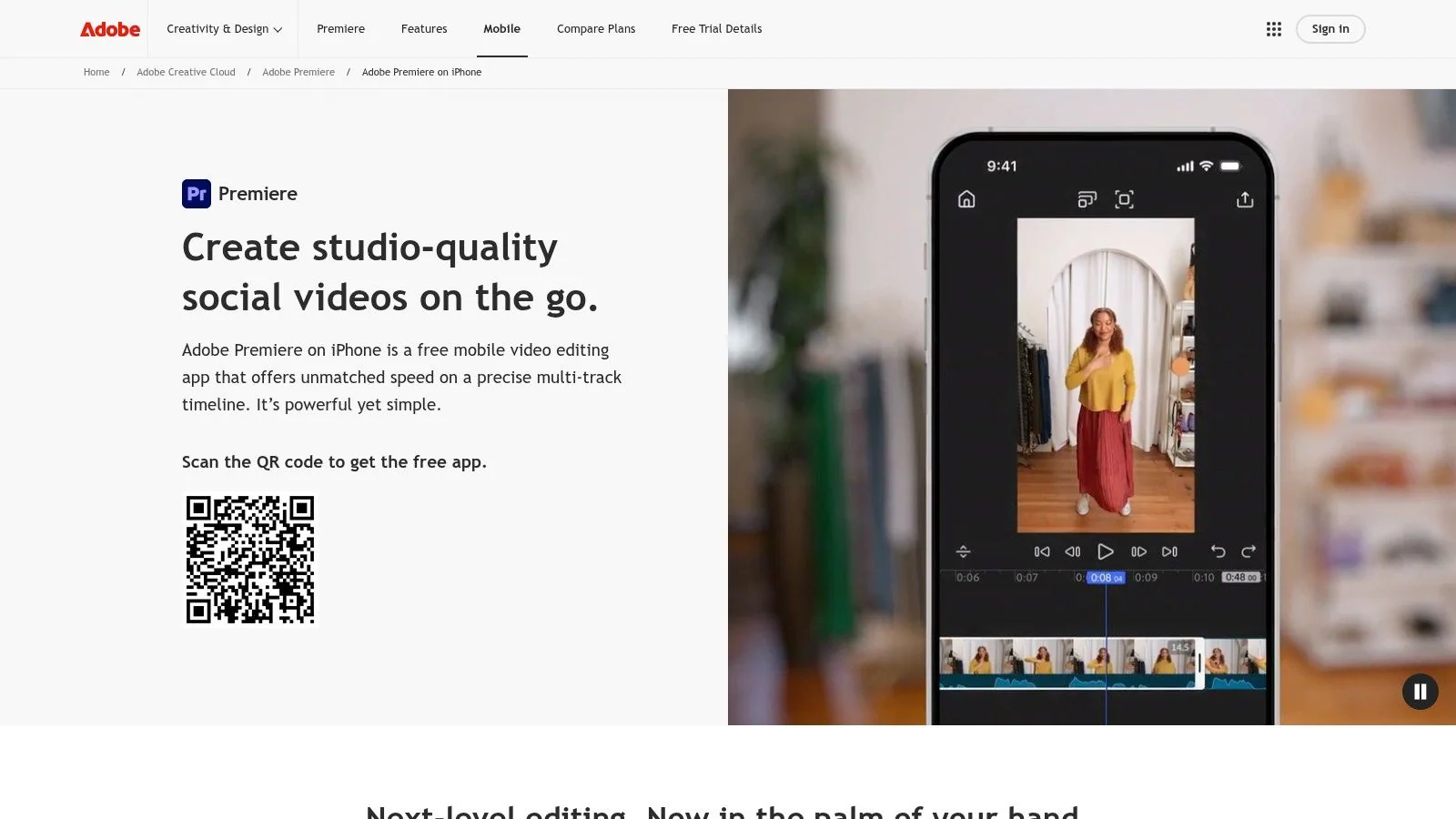Image resolution: width=1456 pixels, height=819 pixels.
Task: Tap skip to previous clip icon
Action: pyautogui.click(x=1042, y=551)
